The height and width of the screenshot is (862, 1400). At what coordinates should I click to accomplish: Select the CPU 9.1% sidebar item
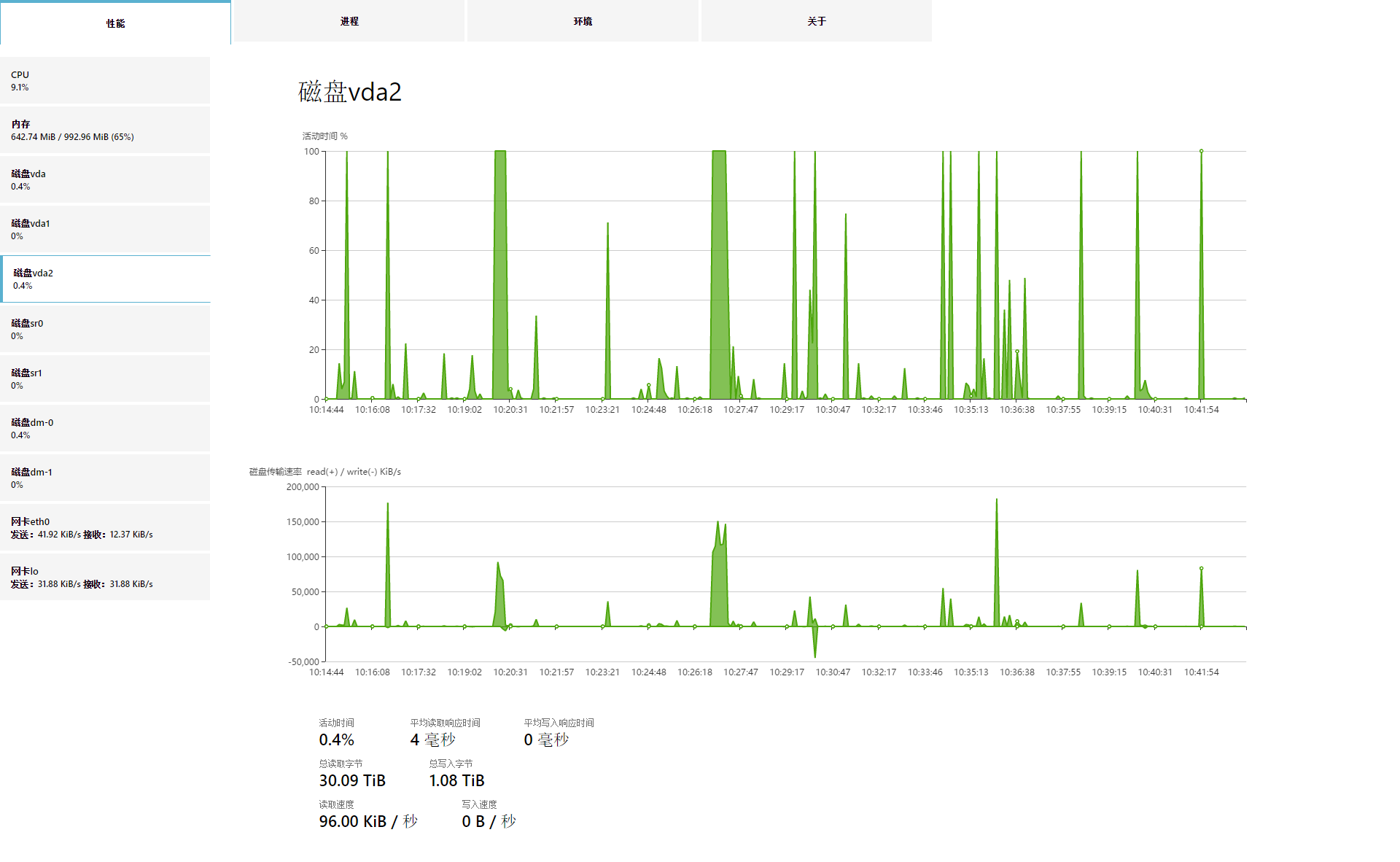point(105,80)
